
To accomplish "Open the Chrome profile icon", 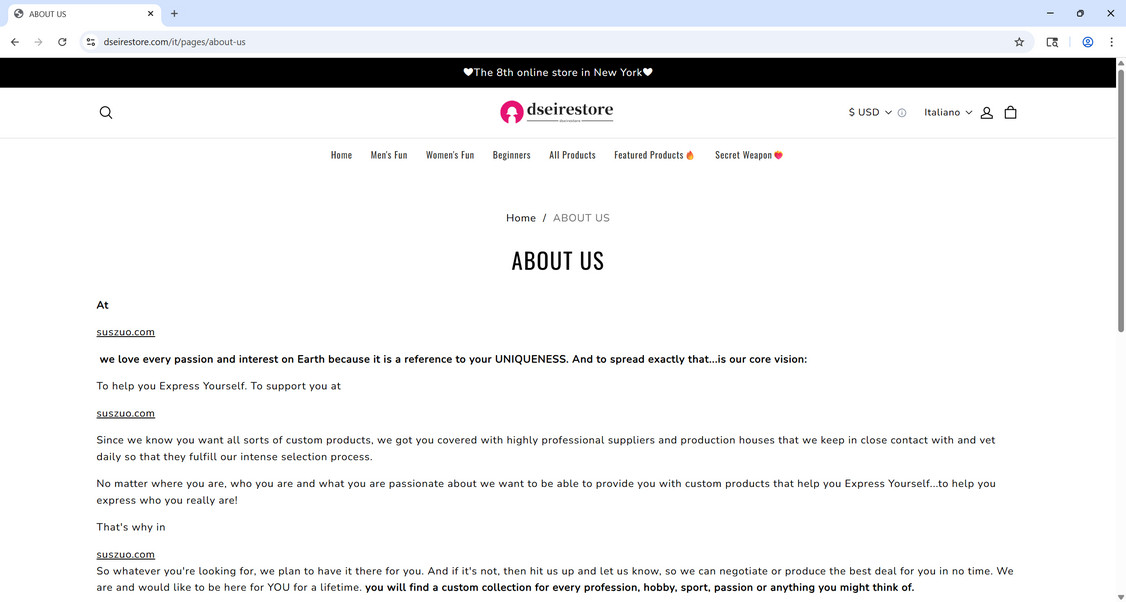I will (x=1088, y=42).
